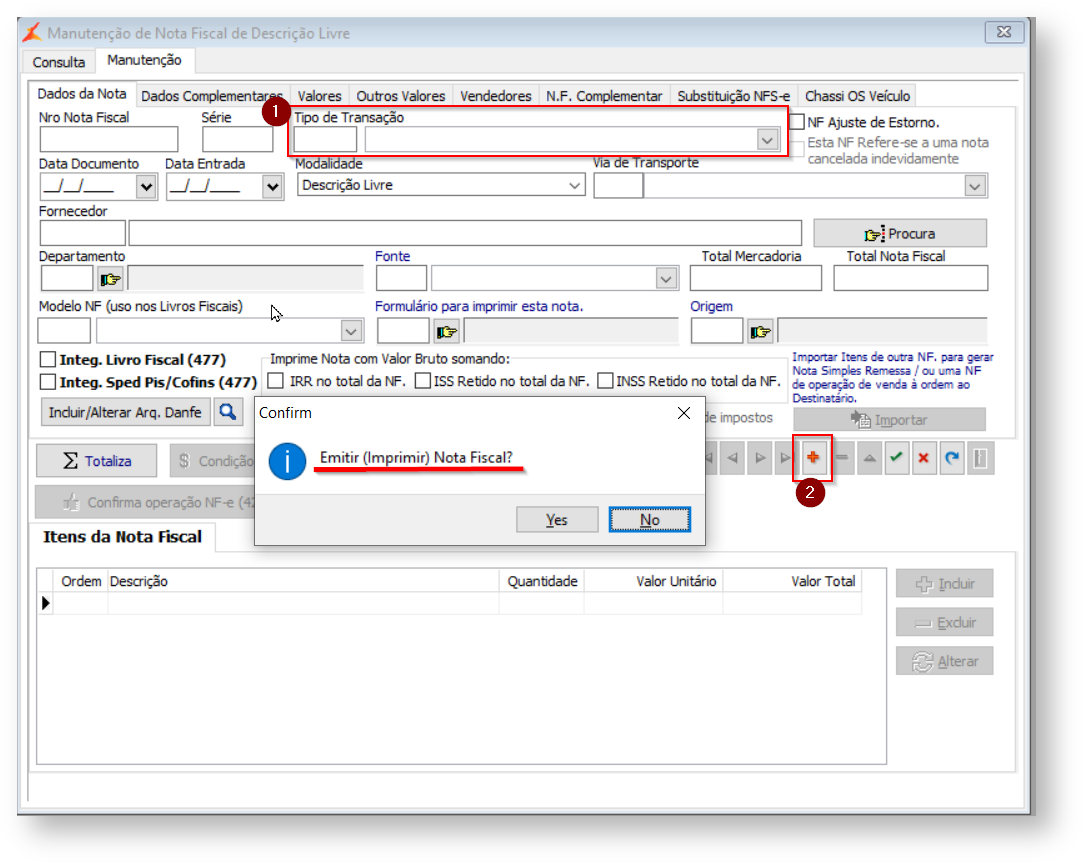Click the last navigator toolbar icon
Image resolution: width=1084 pixels, height=864 pixels.
coord(980,458)
